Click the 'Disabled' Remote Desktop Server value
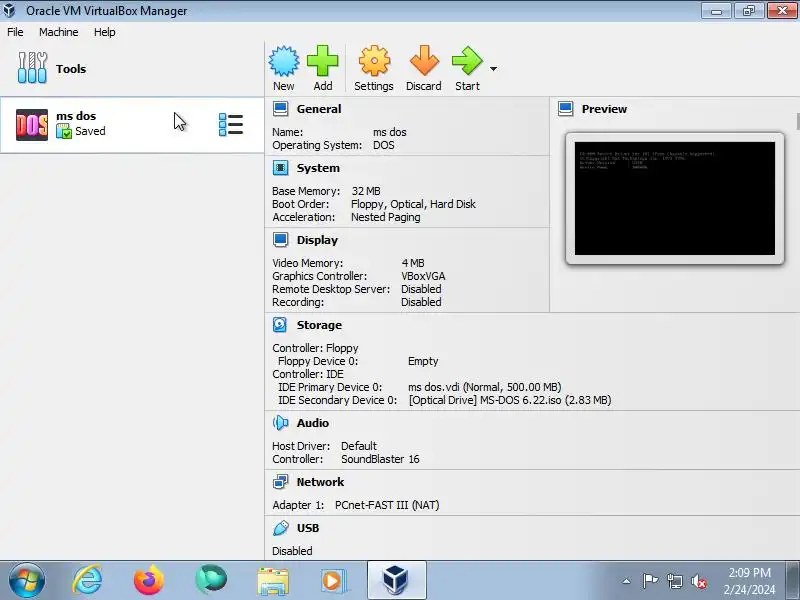This screenshot has width=800, height=600. (x=421, y=289)
